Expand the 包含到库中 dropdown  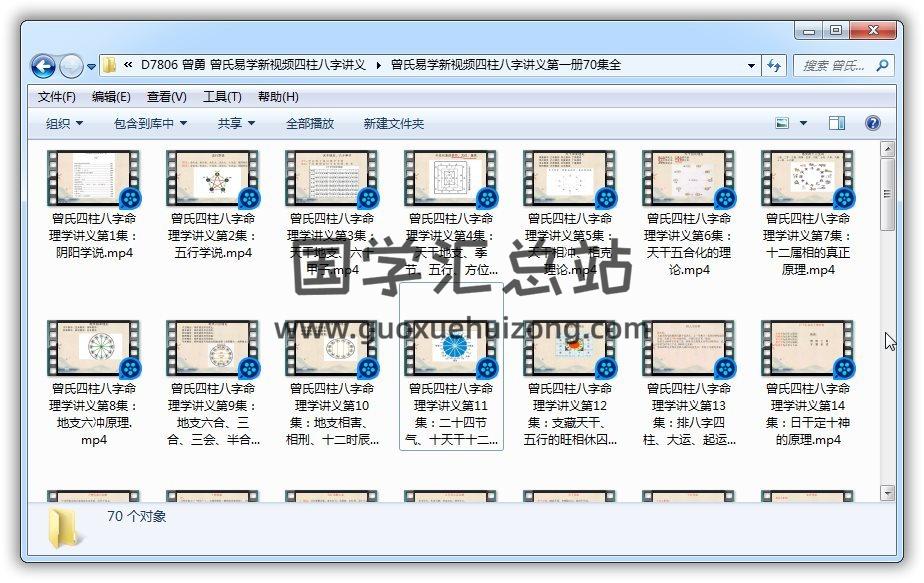pyautogui.click(x=150, y=123)
